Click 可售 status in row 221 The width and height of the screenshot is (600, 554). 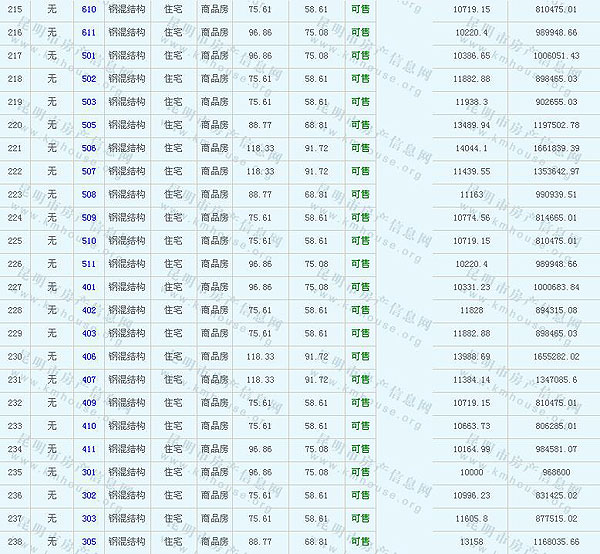point(360,148)
